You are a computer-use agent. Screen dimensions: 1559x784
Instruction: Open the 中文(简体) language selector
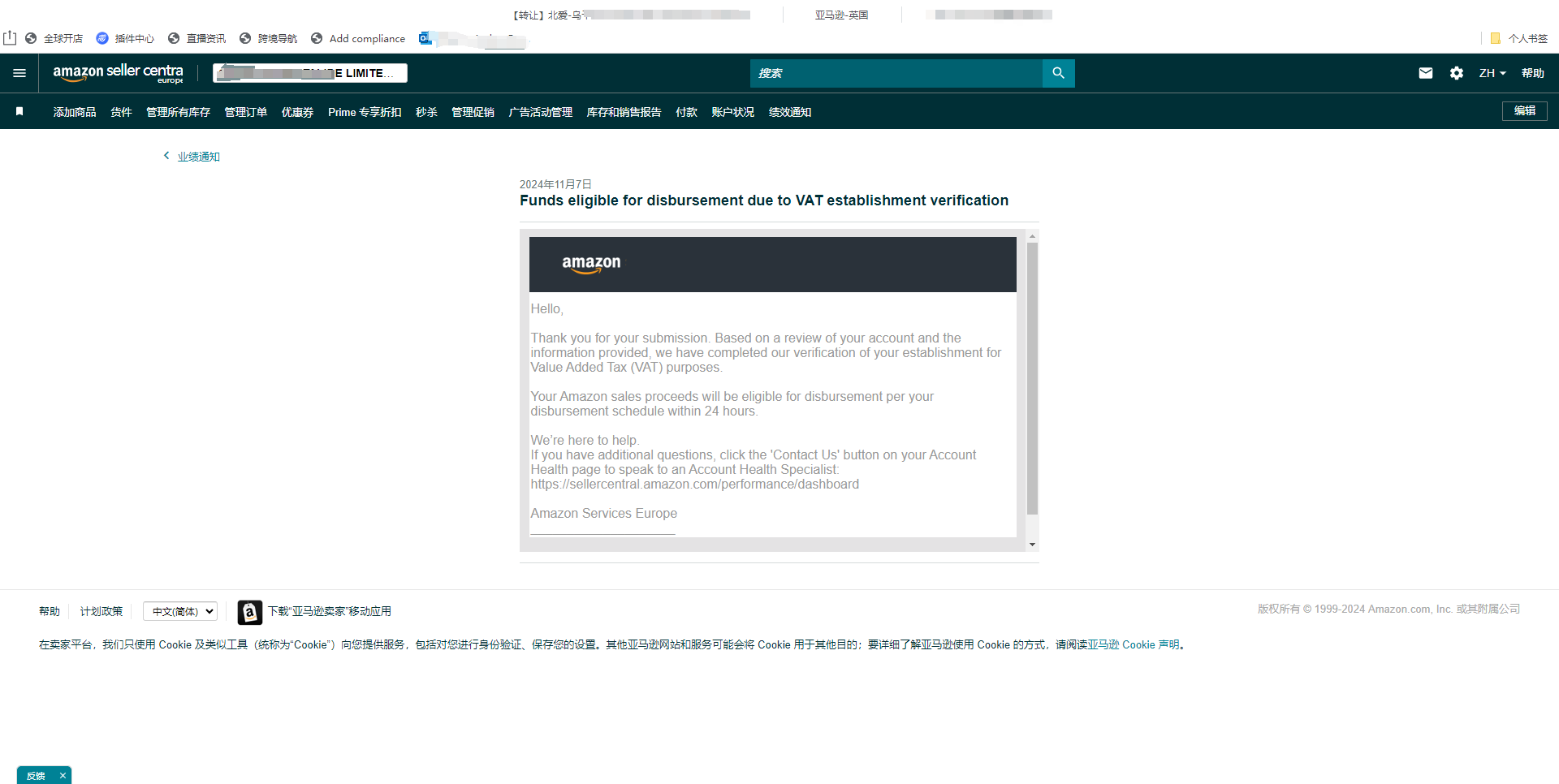tap(180, 611)
